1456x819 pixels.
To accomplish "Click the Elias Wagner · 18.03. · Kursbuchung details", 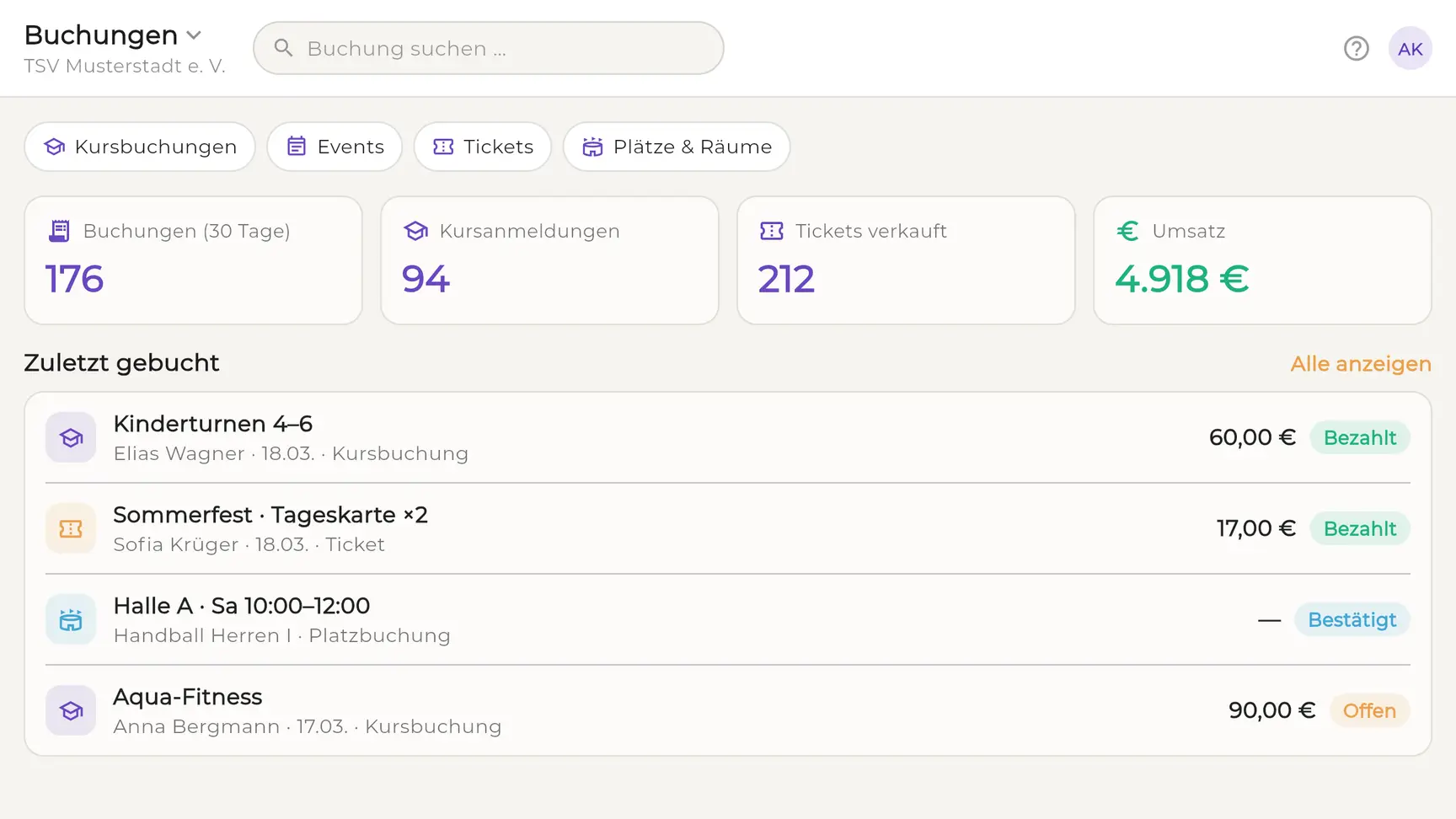I will tap(291, 453).
